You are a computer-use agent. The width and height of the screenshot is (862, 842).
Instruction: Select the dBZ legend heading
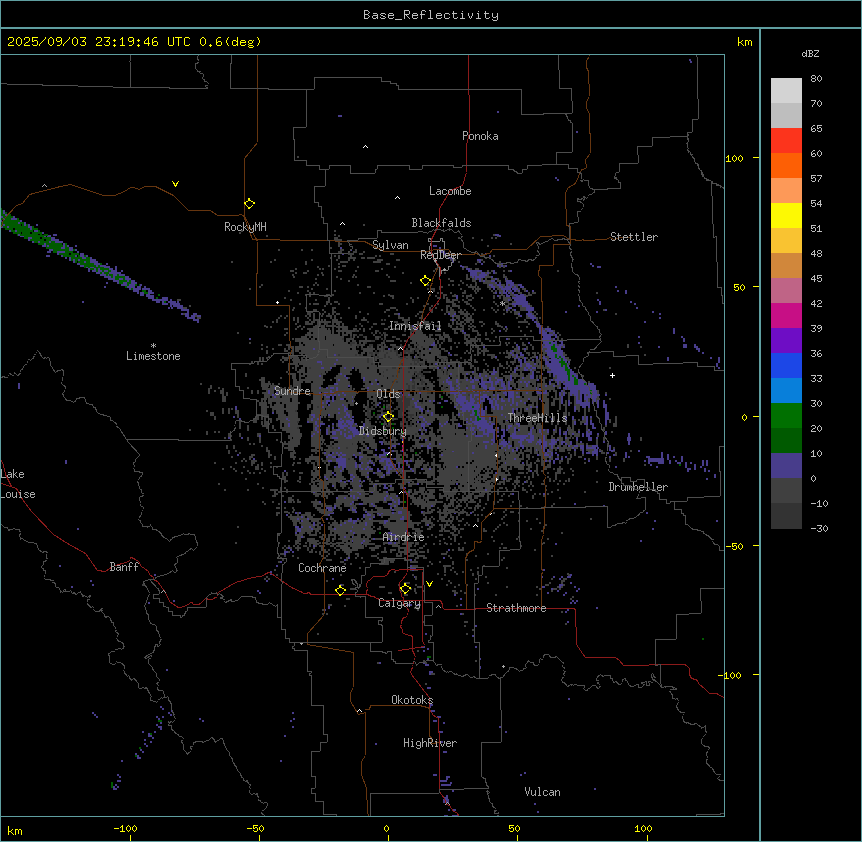(810, 54)
